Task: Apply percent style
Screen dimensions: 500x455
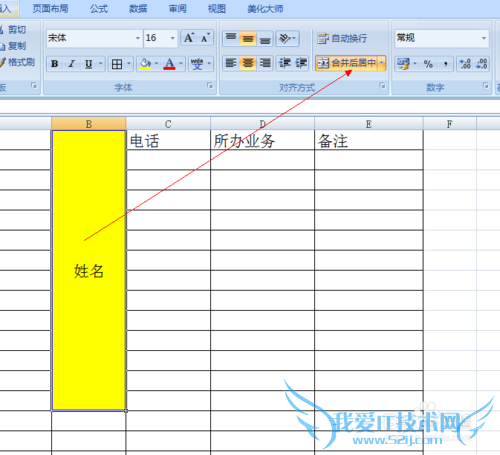Action: click(x=428, y=64)
